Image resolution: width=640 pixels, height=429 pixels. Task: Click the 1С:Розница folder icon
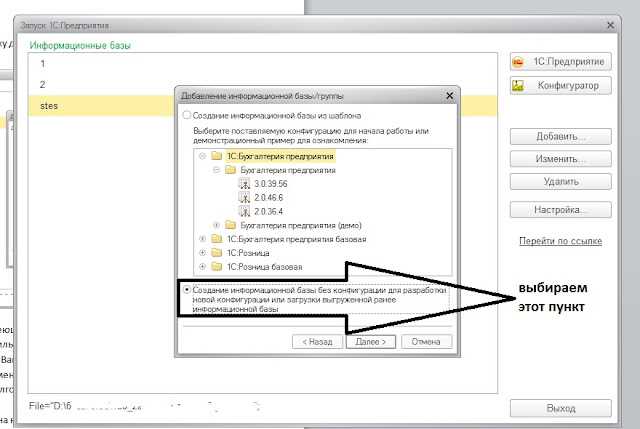(x=217, y=253)
